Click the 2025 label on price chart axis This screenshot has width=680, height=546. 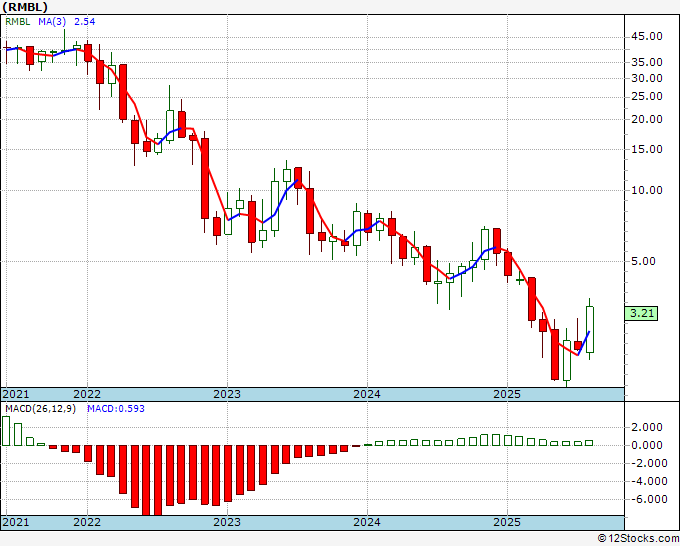507,394
